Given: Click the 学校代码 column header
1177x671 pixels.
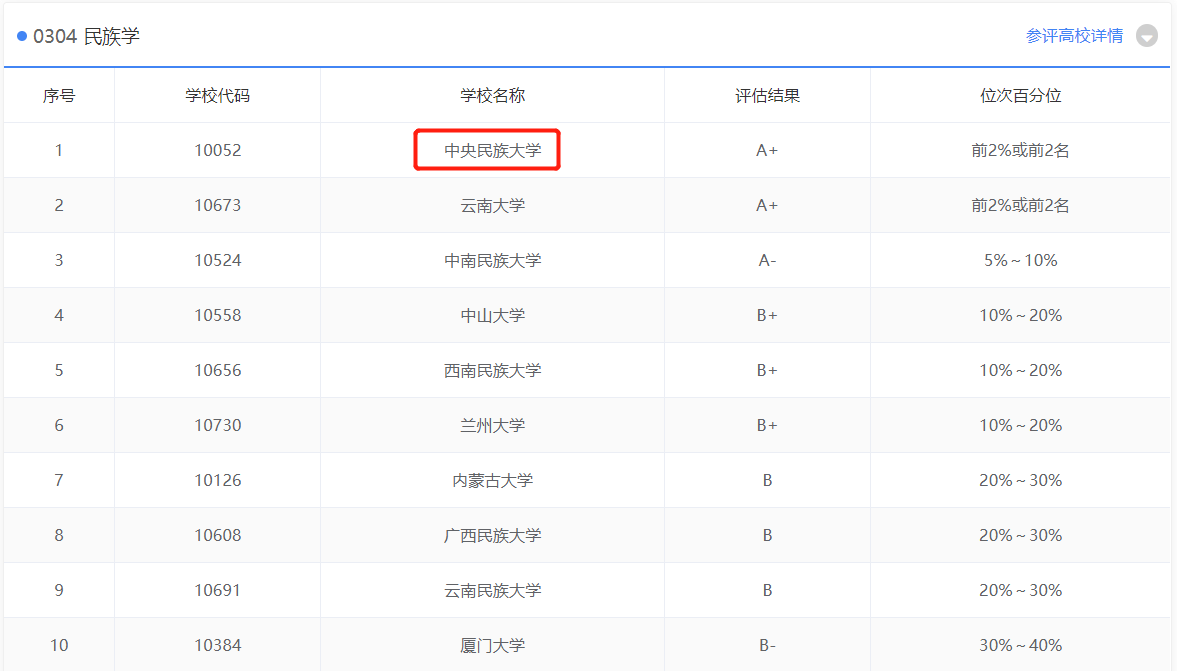Looking at the screenshot, I should [x=217, y=96].
